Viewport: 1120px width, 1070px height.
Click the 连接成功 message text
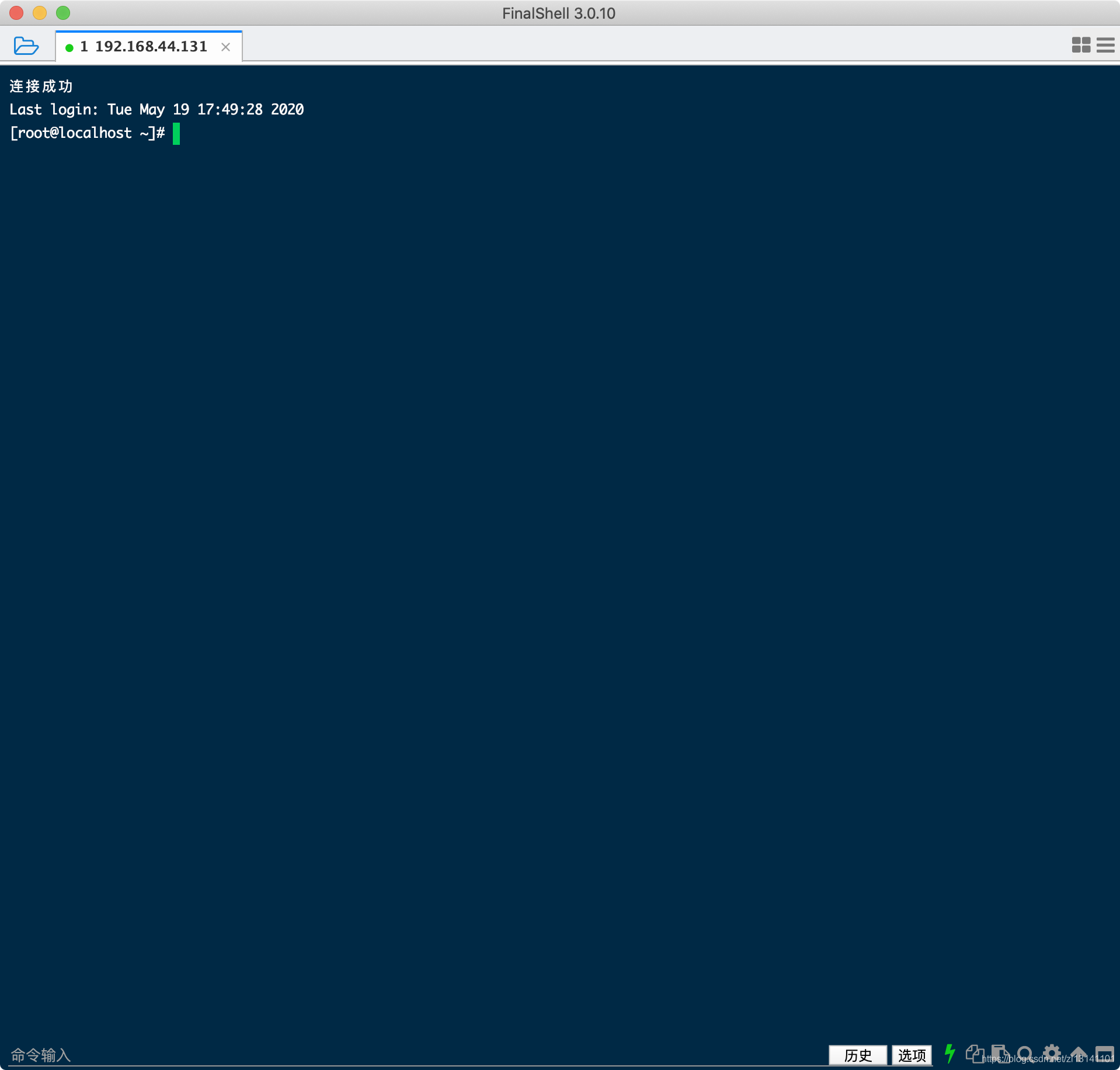pos(41,86)
